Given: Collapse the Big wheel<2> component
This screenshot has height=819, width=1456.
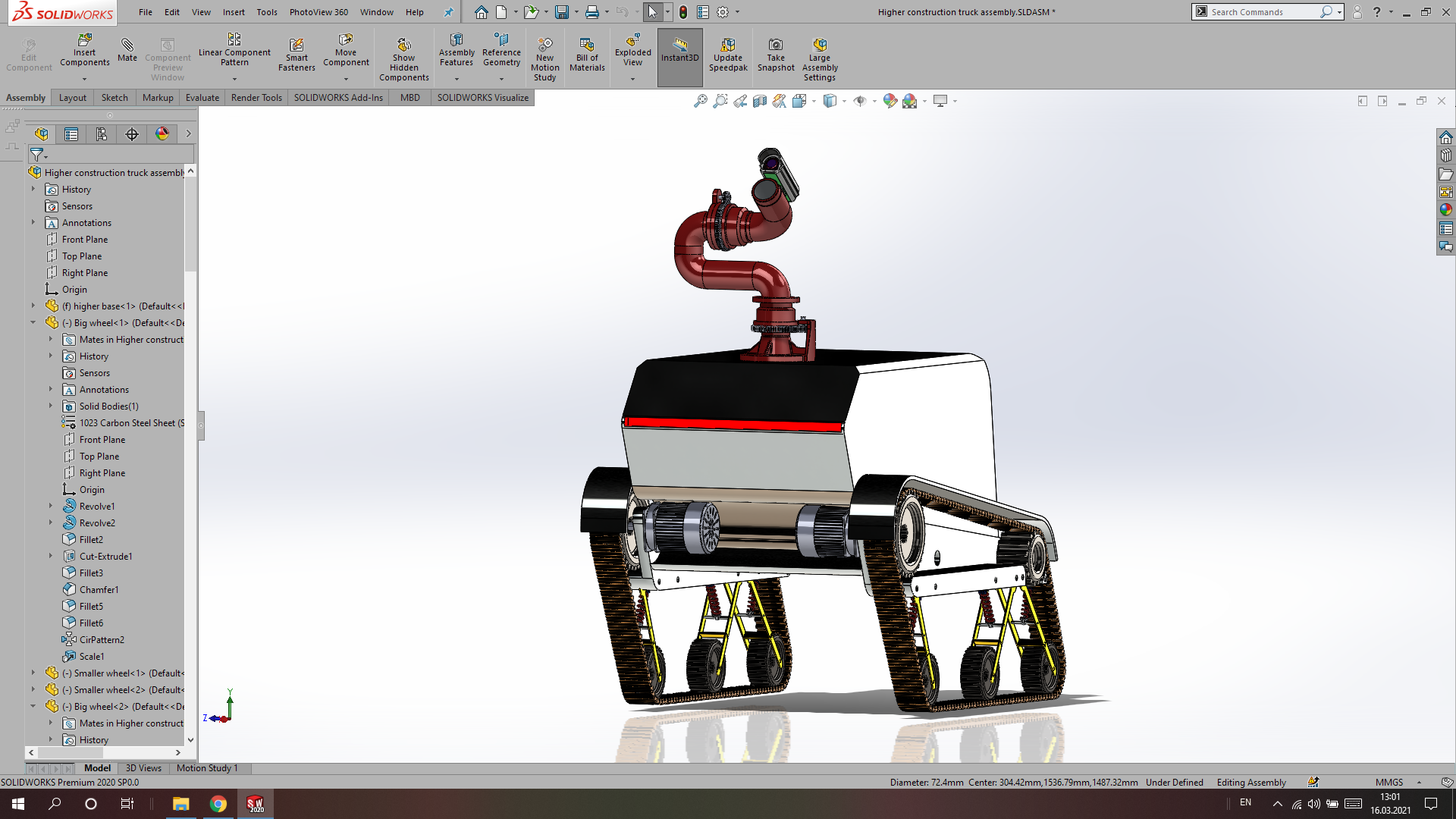Looking at the screenshot, I should [33, 706].
